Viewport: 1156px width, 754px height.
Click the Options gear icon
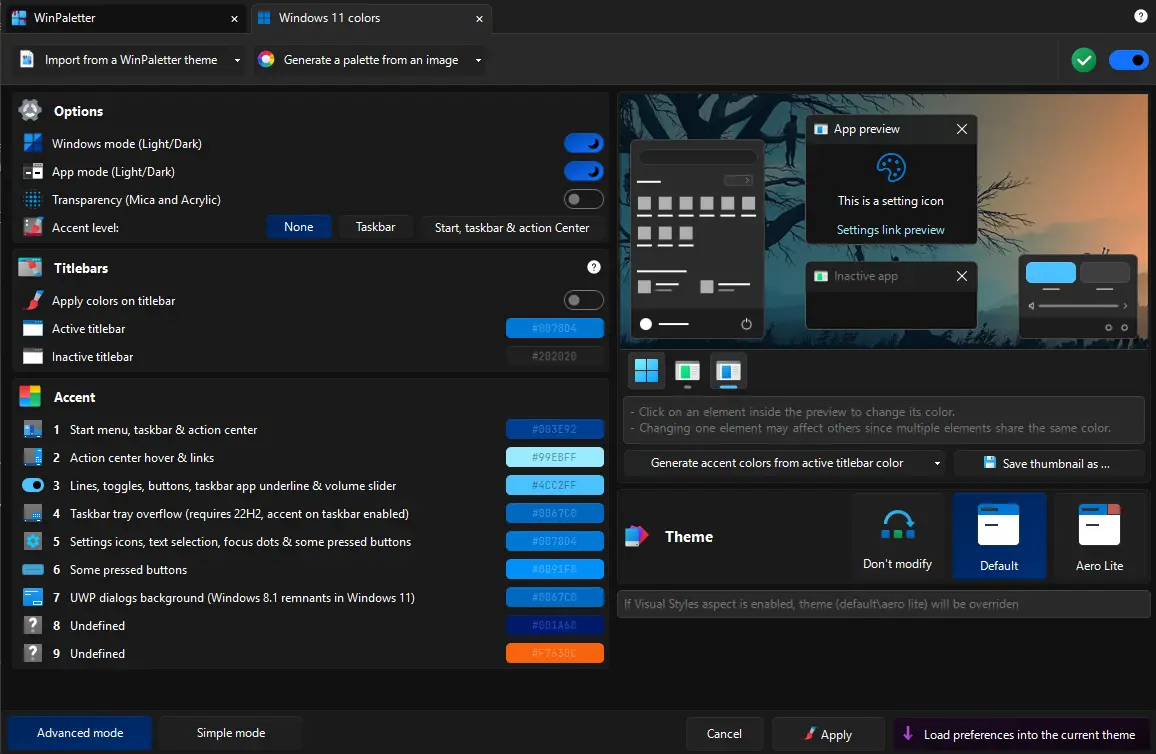coord(29,111)
